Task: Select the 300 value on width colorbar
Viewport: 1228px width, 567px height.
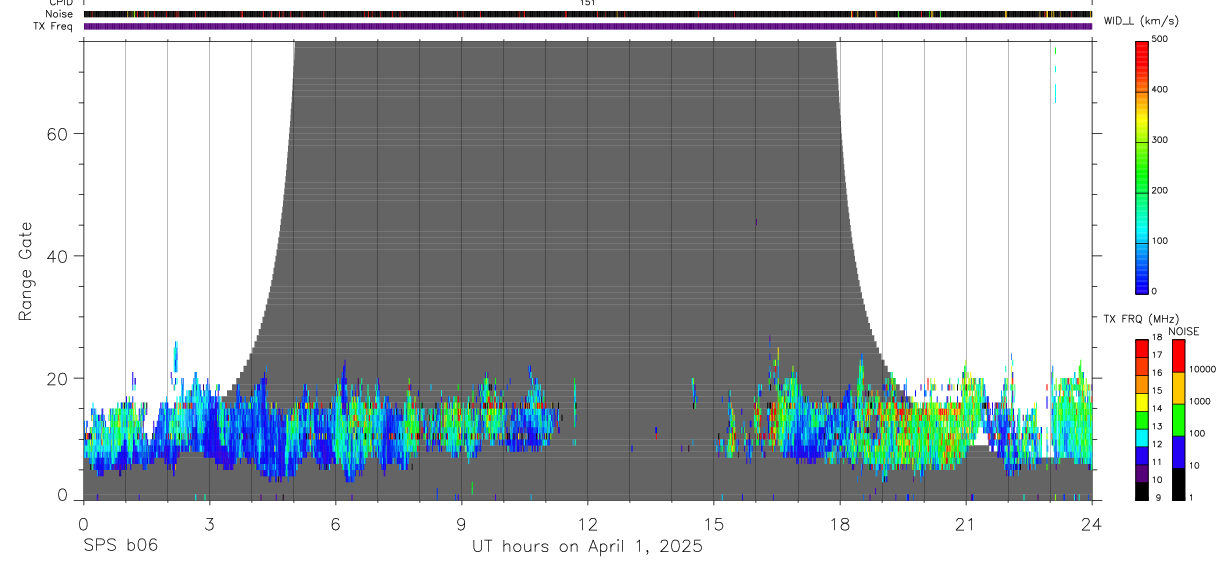Action: coord(1160,140)
